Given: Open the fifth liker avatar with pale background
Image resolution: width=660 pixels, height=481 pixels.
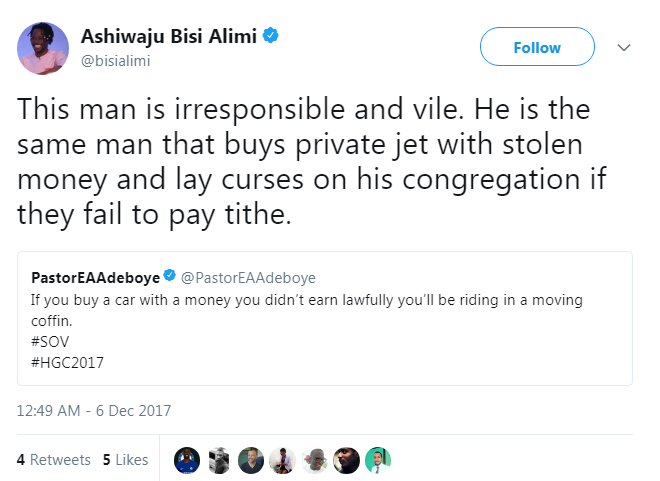Looking at the screenshot, I should (x=314, y=460).
